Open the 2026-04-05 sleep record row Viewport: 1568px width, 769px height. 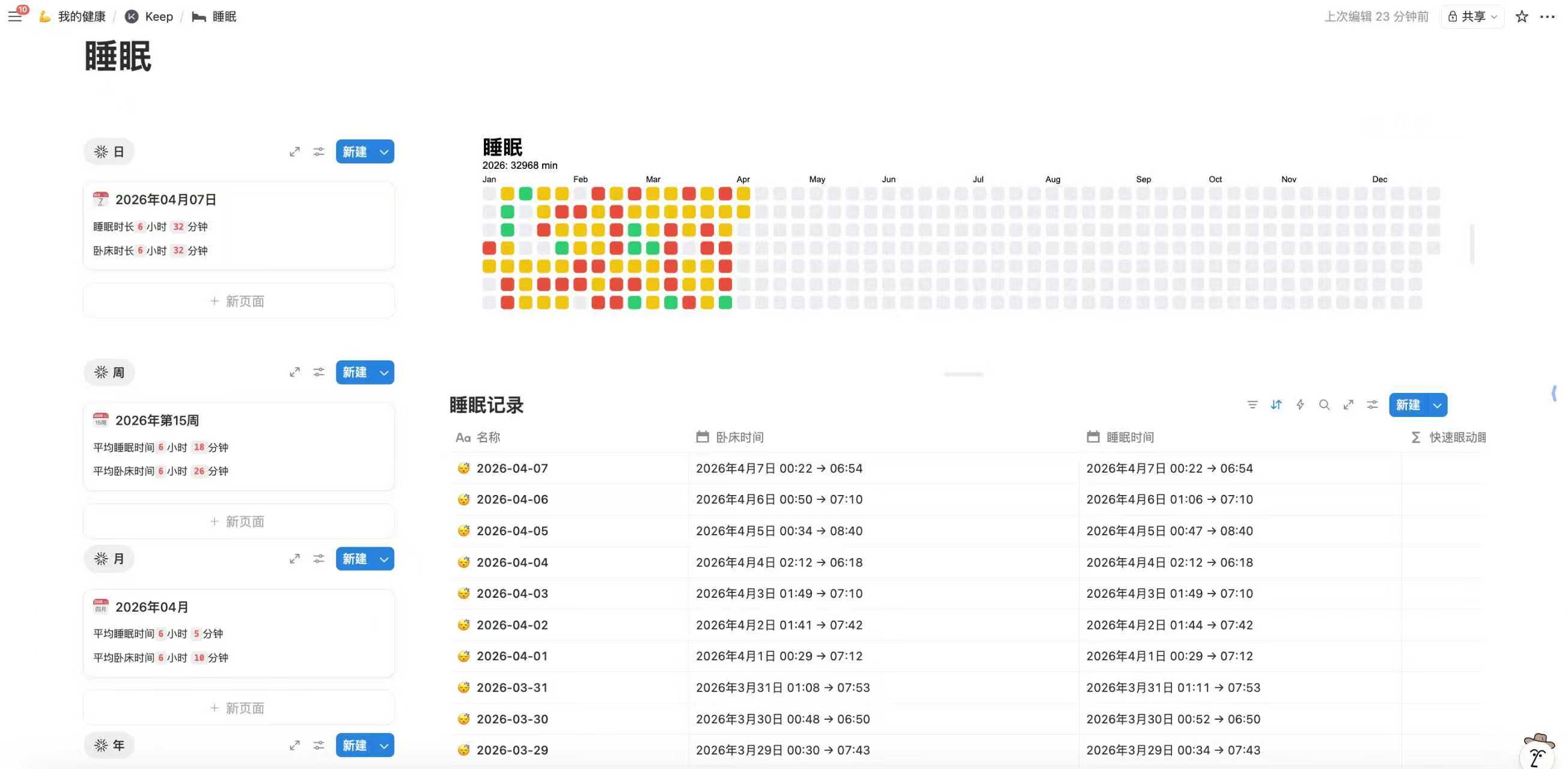point(512,530)
